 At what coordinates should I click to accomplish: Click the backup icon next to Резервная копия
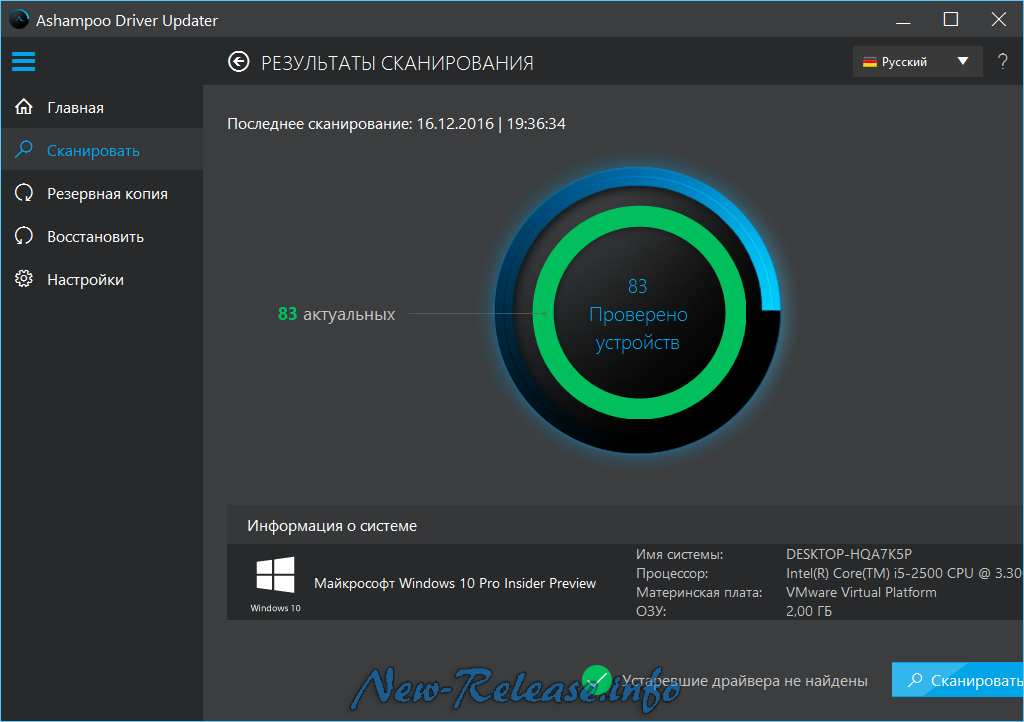tap(24, 193)
